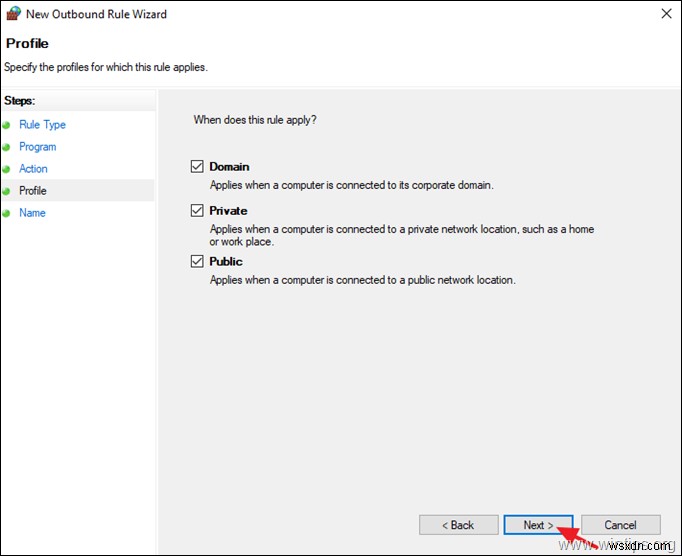This screenshot has height=556, width=682.
Task: Toggle the Public profile checkbox
Action: pyautogui.click(x=197, y=261)
